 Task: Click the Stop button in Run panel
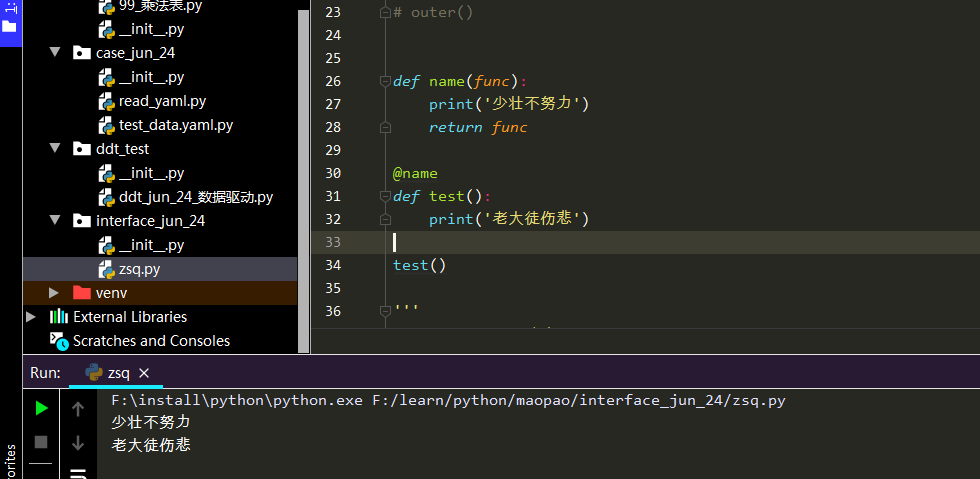point(41,441)
